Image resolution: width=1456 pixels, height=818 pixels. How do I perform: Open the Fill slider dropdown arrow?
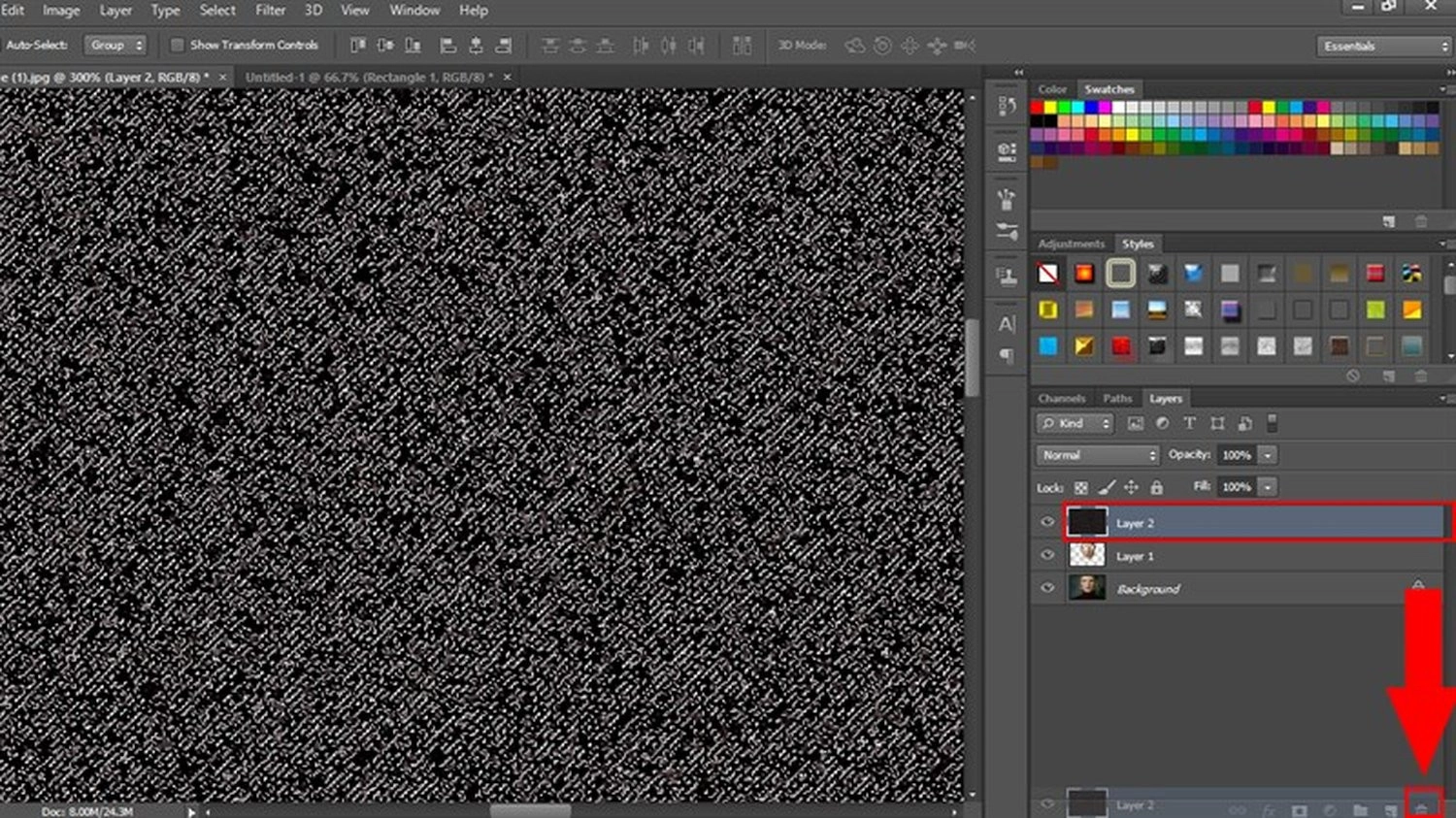point(1268,487)
